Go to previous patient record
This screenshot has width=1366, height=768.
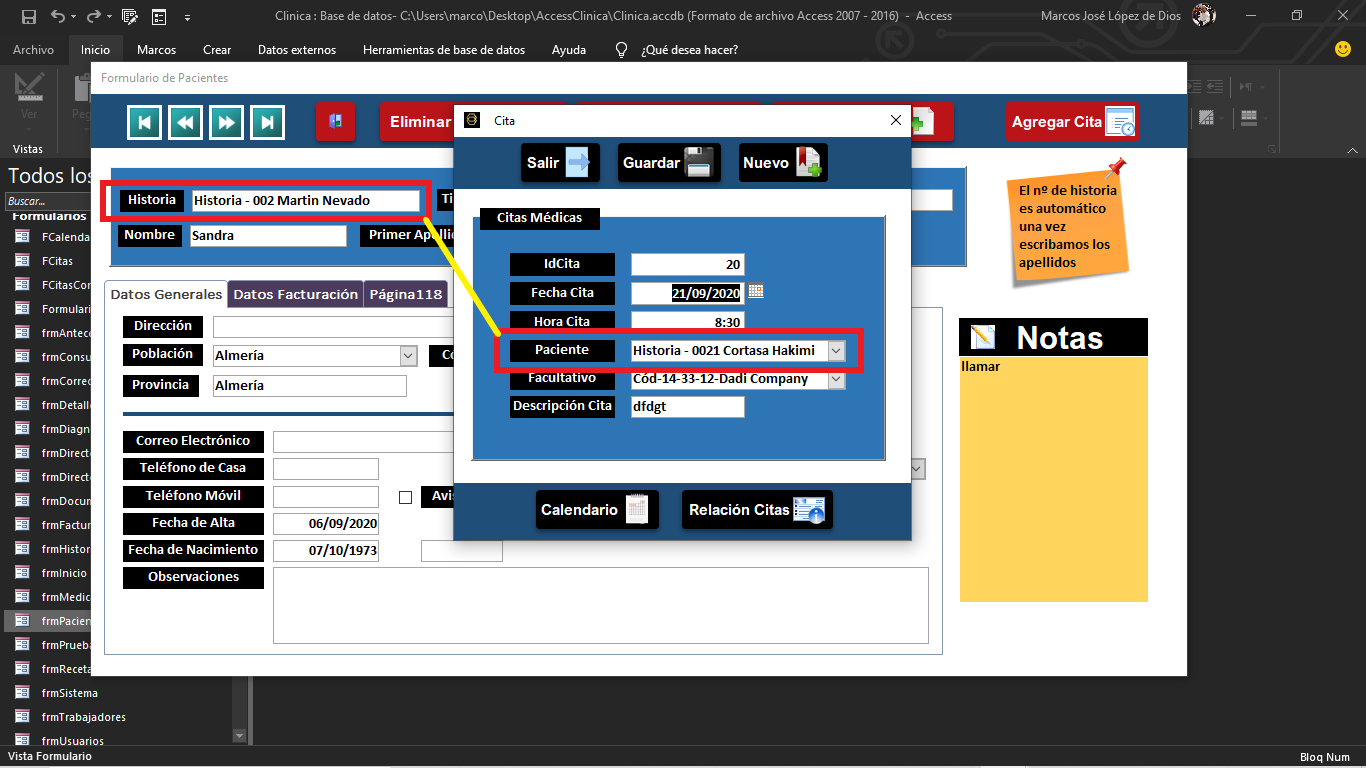[x=185, y=122]
